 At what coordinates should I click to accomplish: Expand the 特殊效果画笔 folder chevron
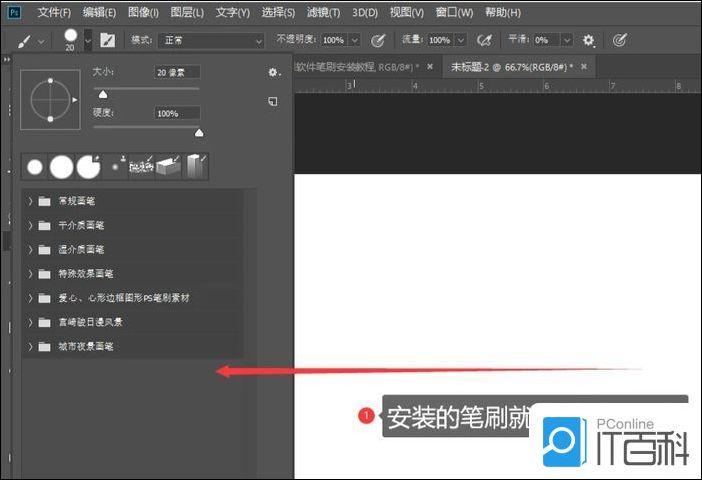click(30, 274)
